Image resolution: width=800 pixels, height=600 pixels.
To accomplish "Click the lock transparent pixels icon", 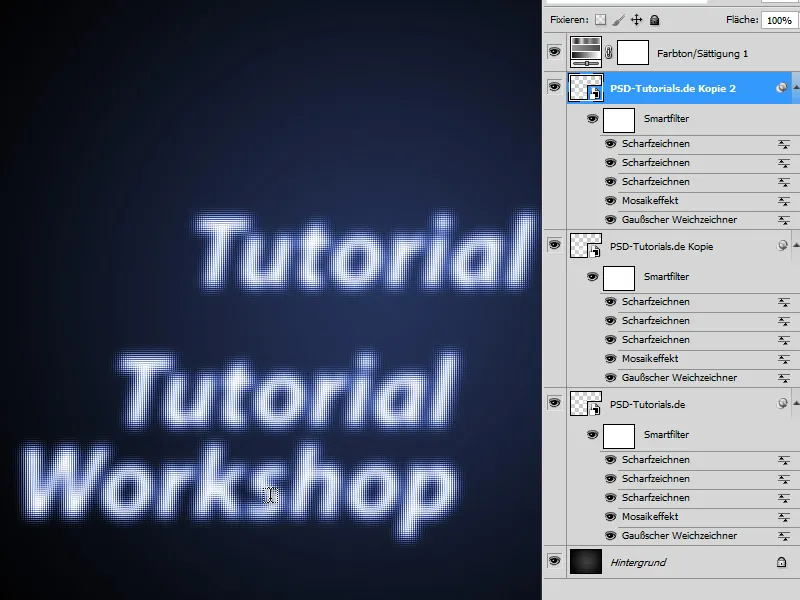I will (601, 20).
